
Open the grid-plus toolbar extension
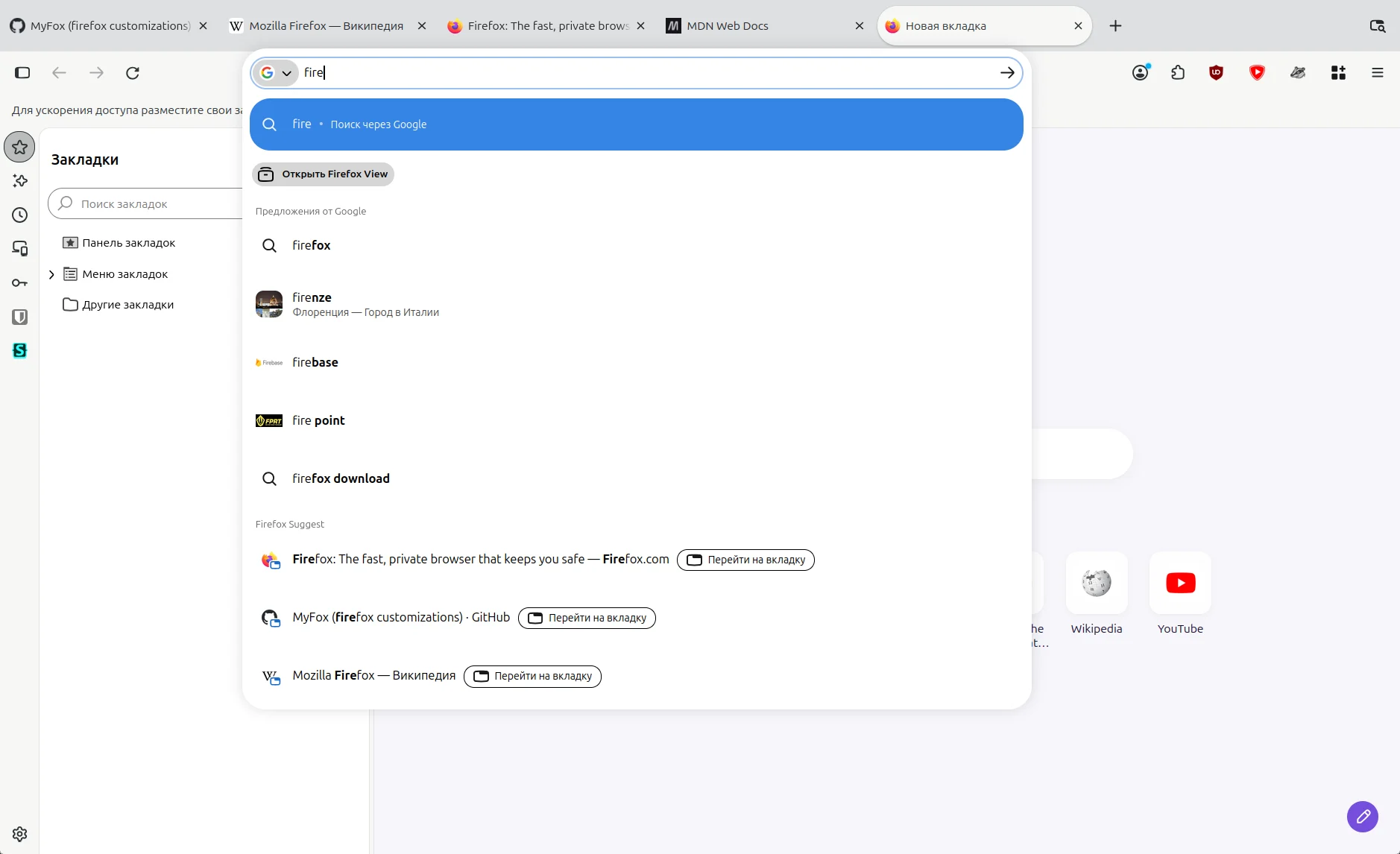[x=1338, y=72]
